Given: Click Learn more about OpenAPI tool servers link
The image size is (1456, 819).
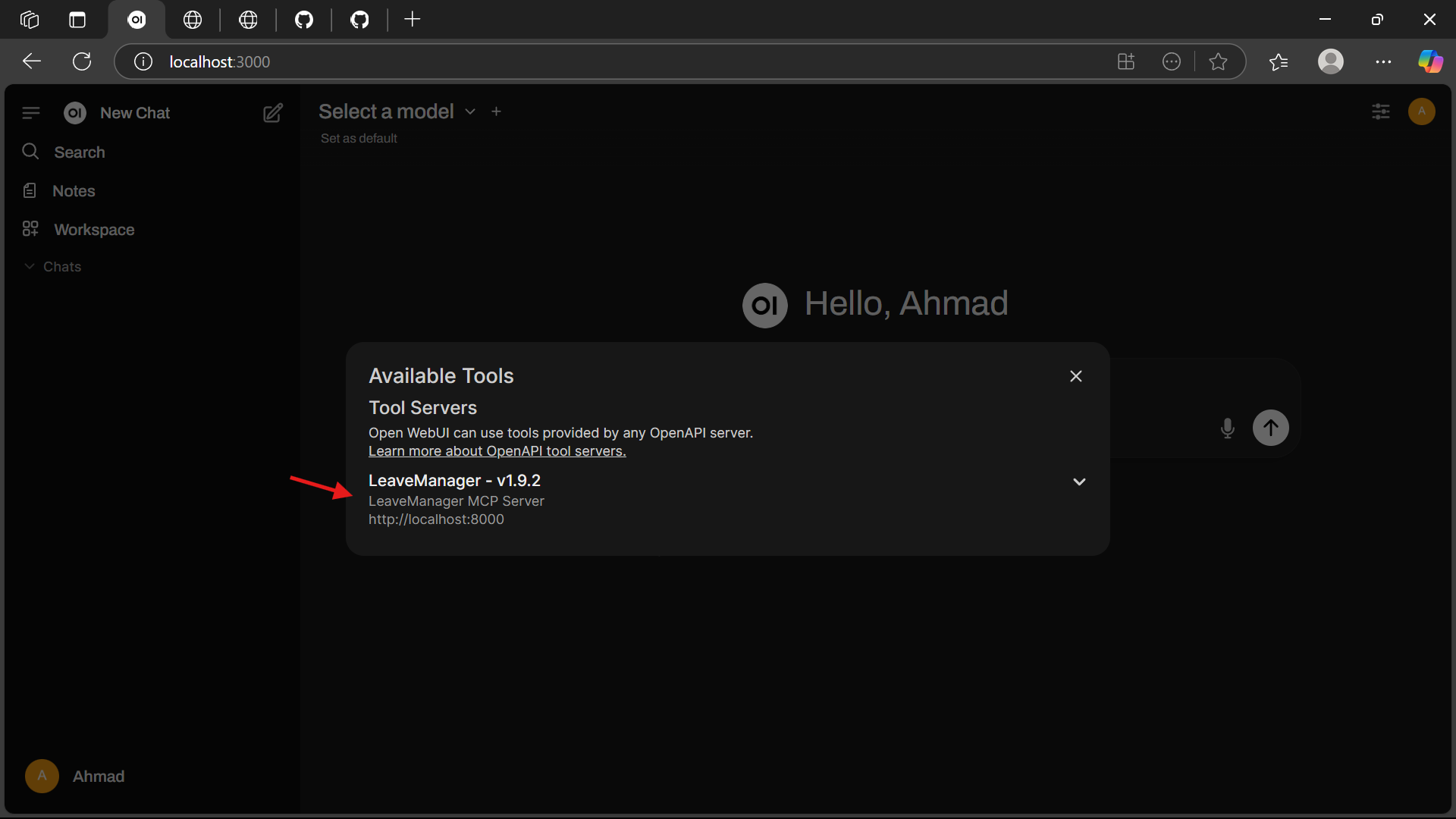Looking at the screenshot, I should (x=497, y=451).
